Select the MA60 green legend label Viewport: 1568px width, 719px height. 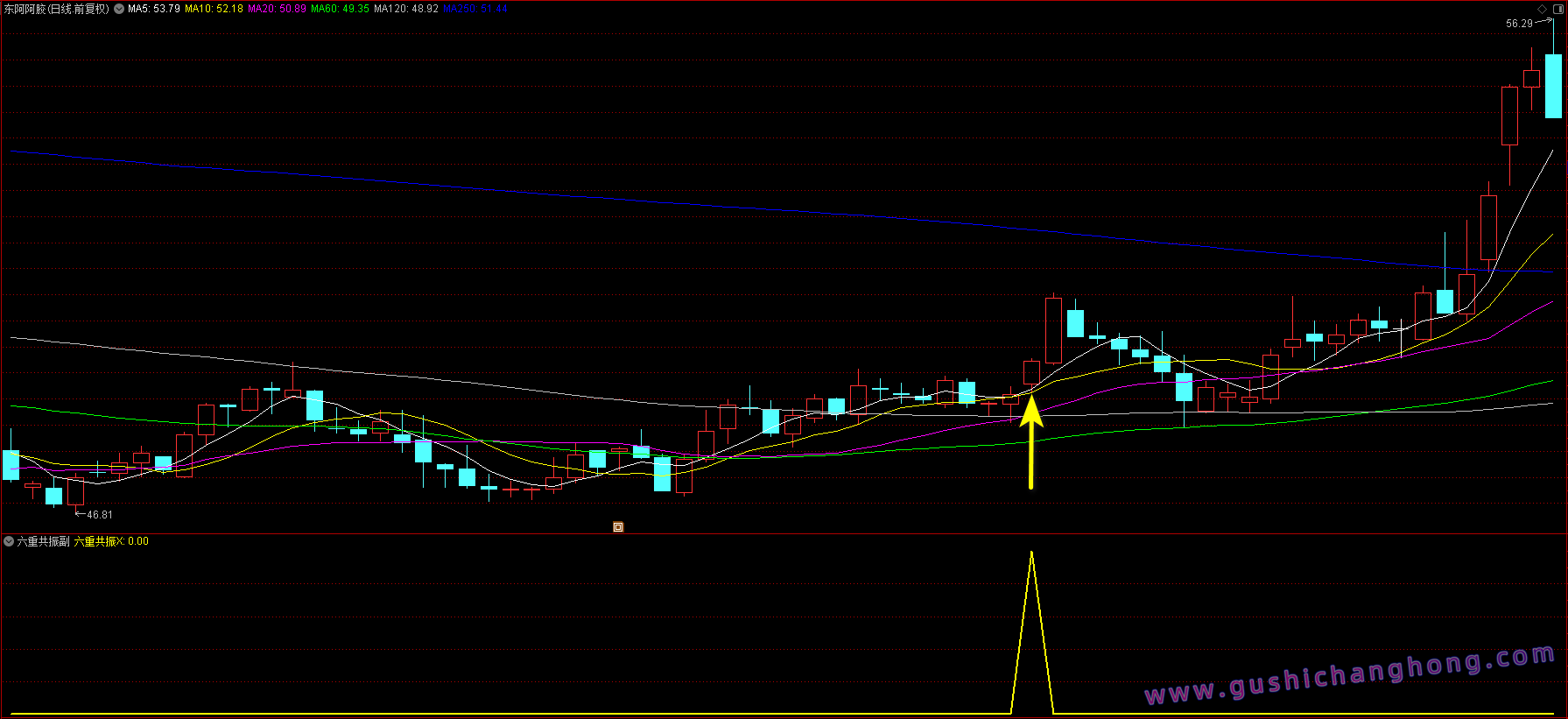point(340,9)
